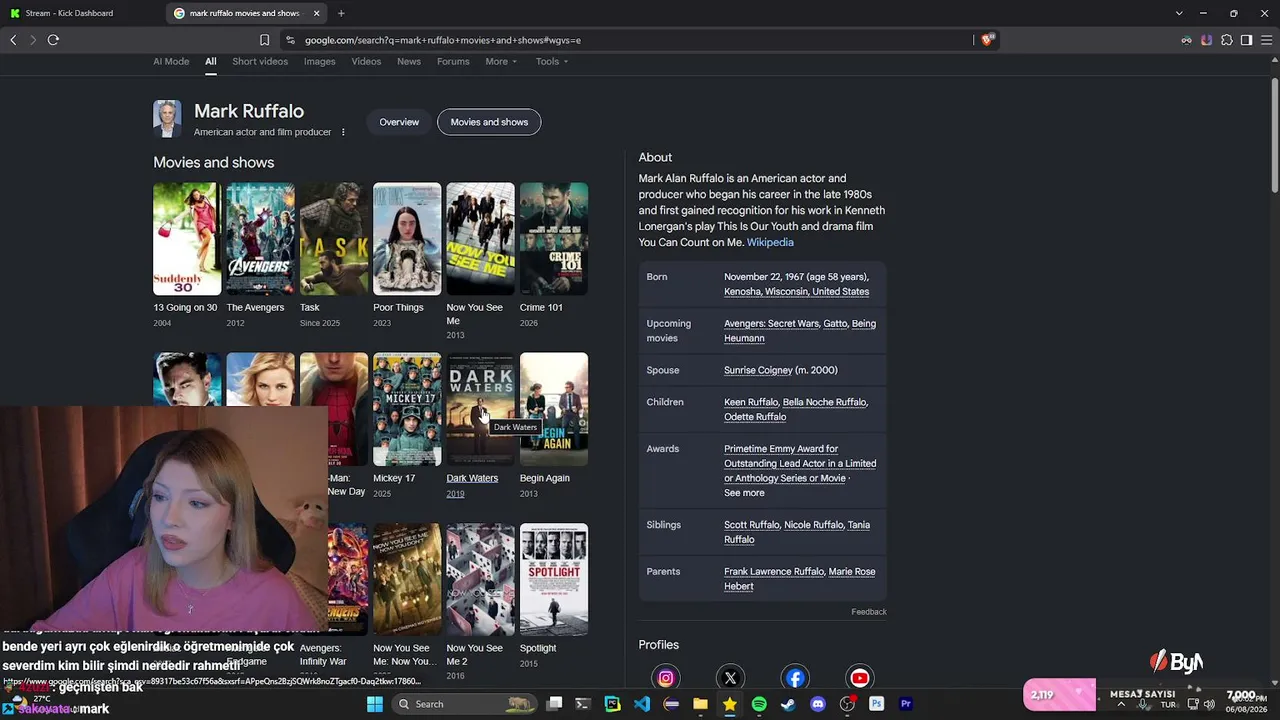Click the Overview chip button

coord(399,122)
